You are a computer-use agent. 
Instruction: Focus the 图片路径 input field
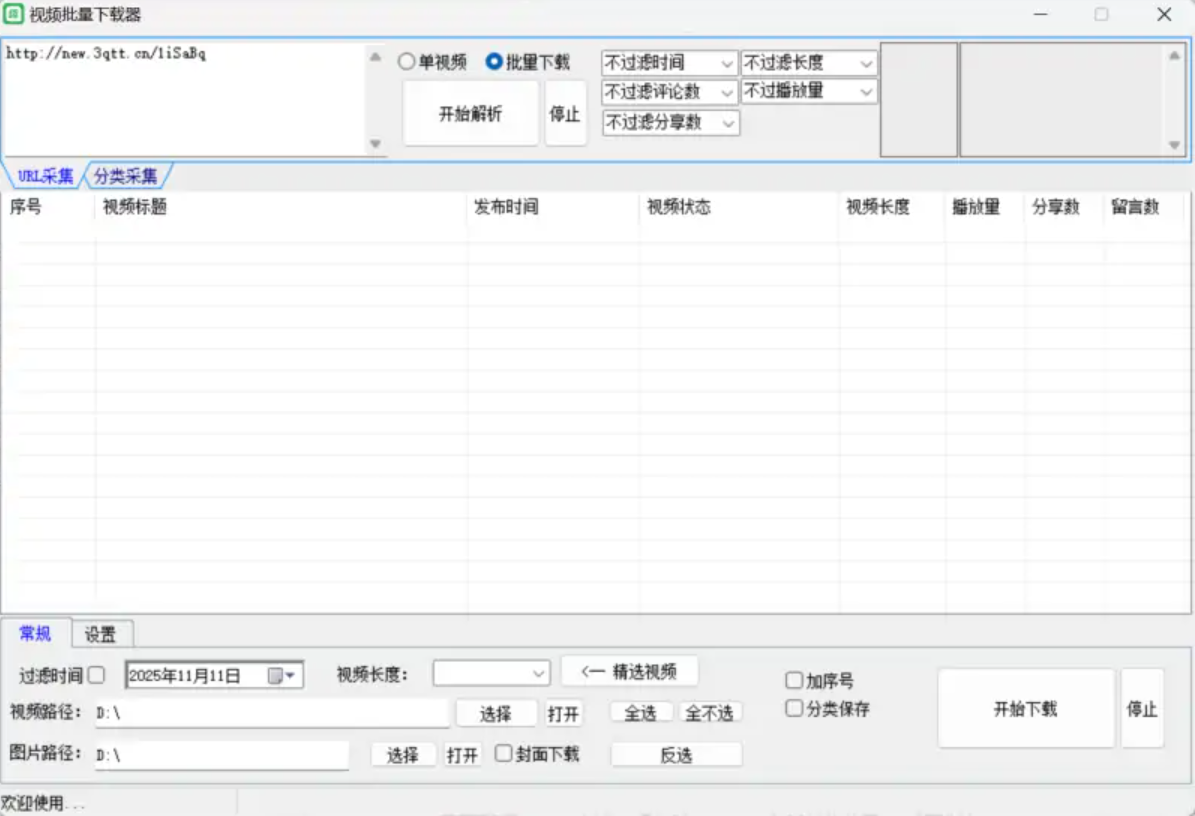tap(222, 754)
